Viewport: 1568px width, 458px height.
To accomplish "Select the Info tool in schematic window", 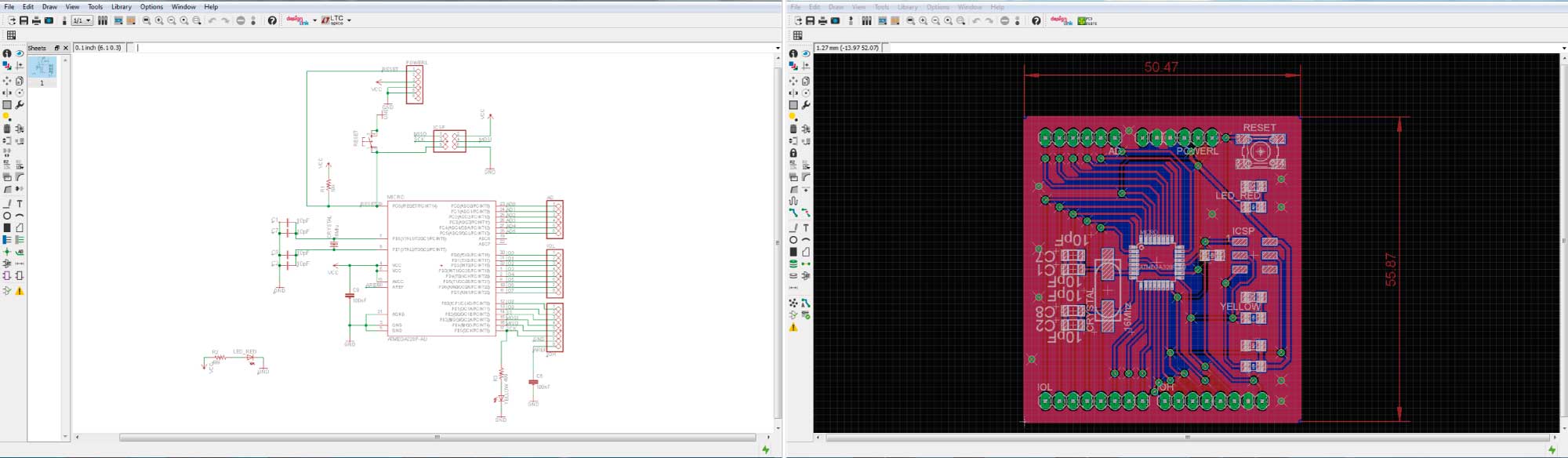I will pos(7,53).
